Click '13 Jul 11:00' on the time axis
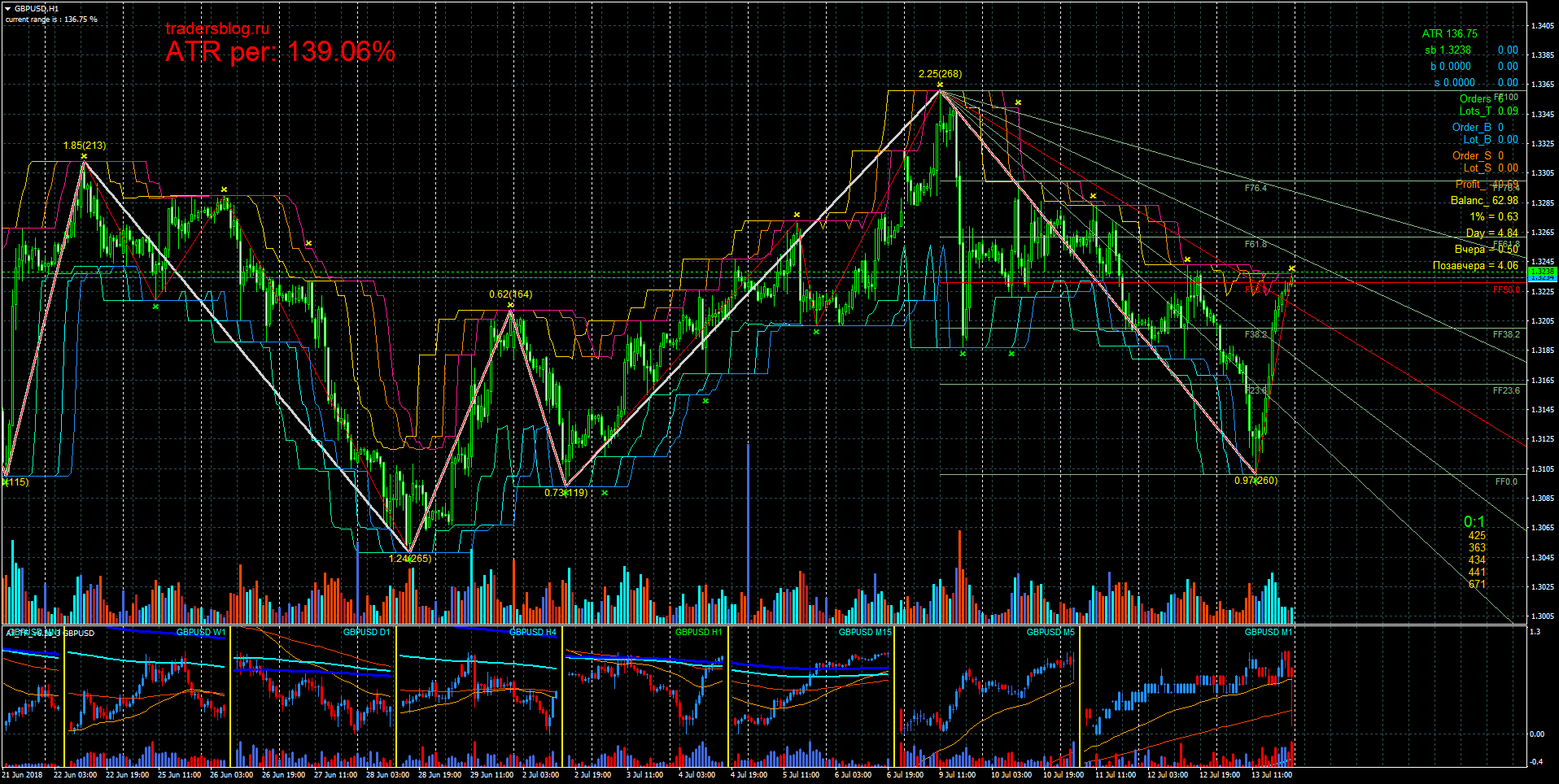This screenshot has height=784, width=1559. (x=1272, y=775)
